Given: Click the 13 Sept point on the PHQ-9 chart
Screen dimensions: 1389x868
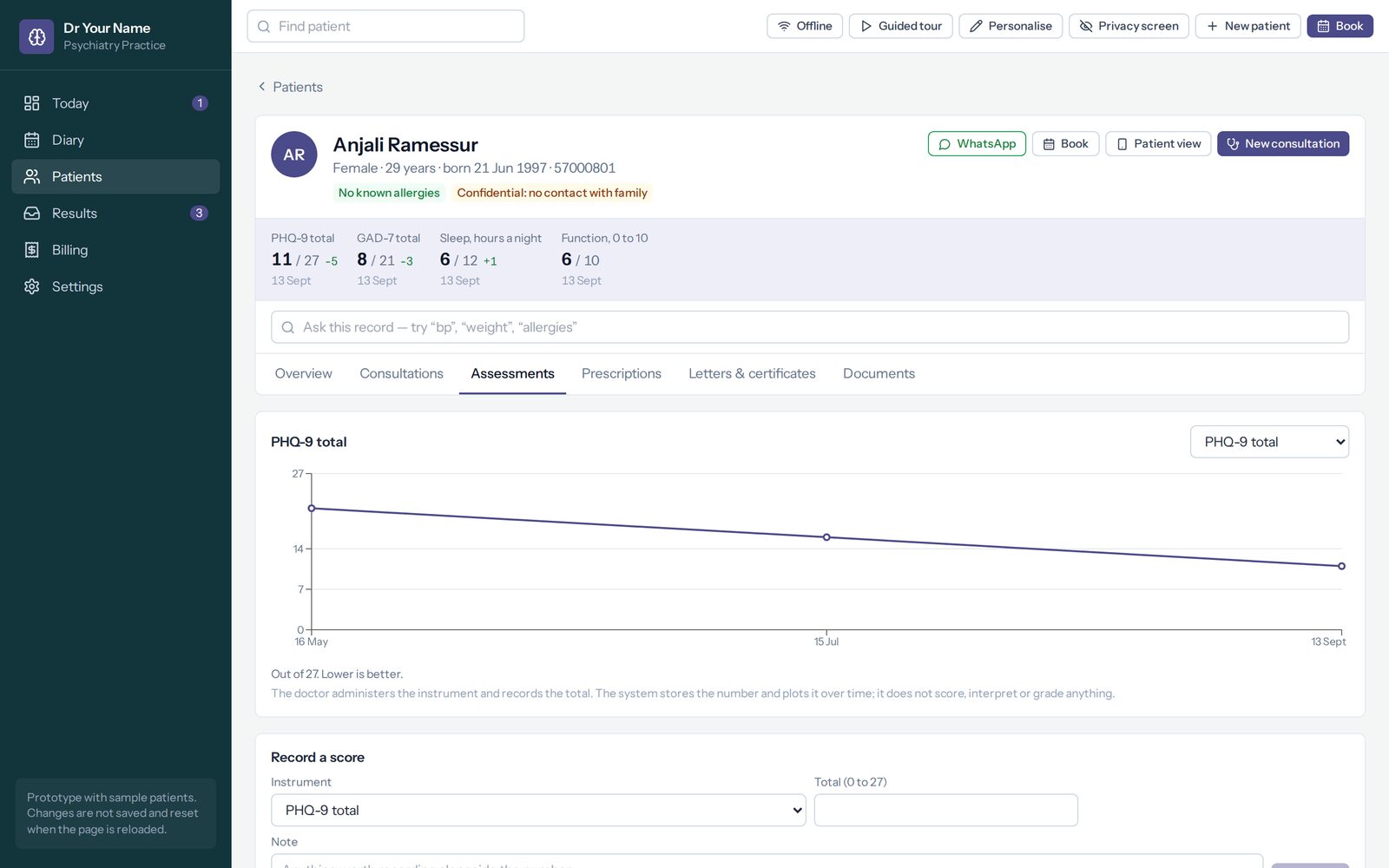Looking at the screenshot, I should click(1341, 566).
